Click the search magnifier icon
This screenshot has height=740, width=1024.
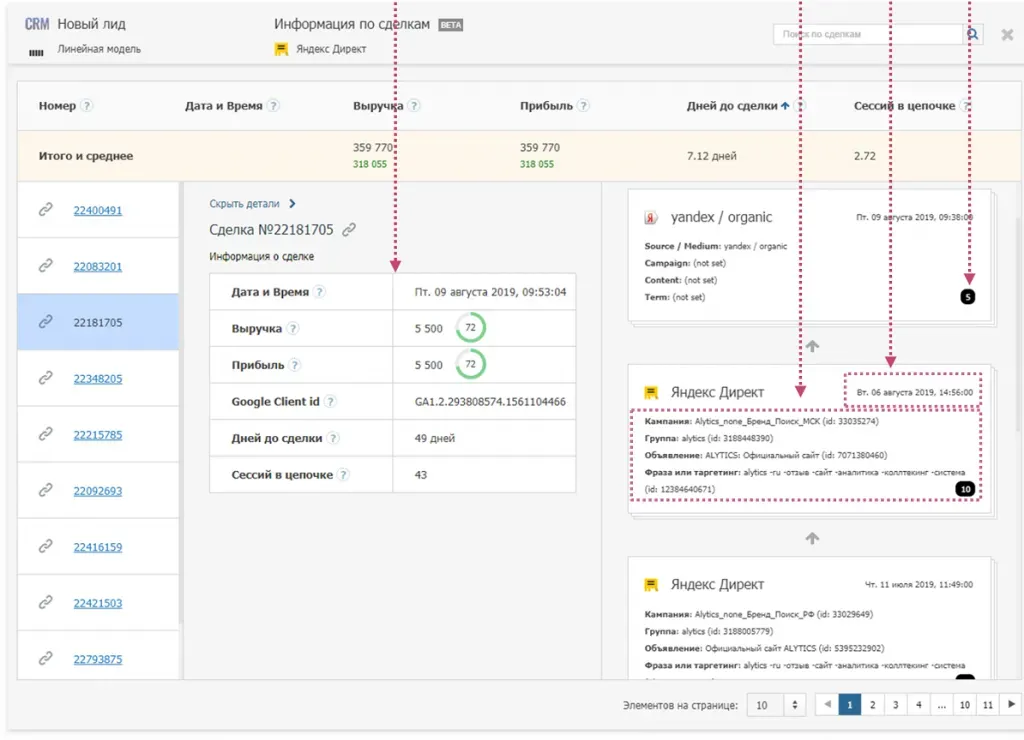(x=972, y=34)
